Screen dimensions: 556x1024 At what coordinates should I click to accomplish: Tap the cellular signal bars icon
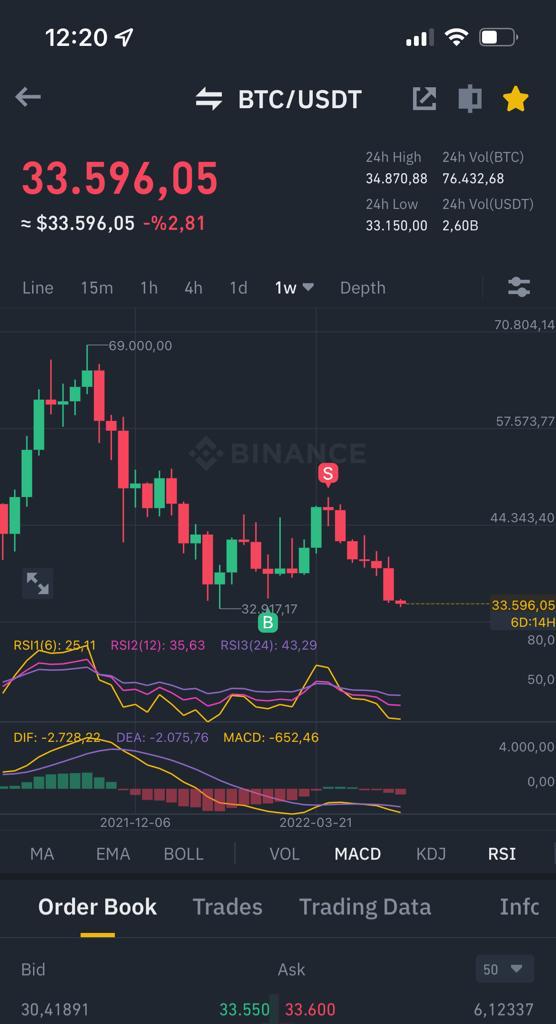pyautogui.click(x=419, y=38)
